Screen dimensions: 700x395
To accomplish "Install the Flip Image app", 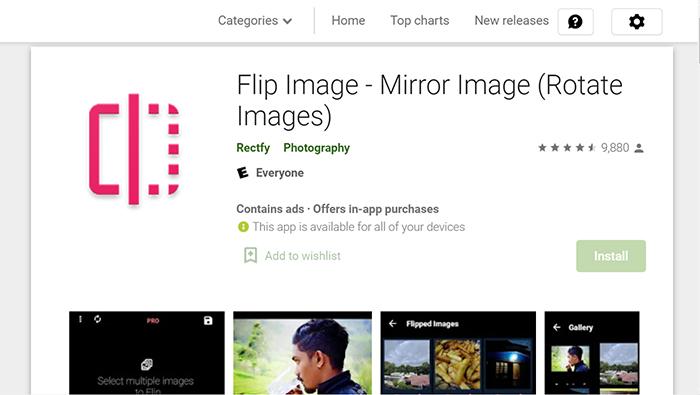I will pos(611,256).
